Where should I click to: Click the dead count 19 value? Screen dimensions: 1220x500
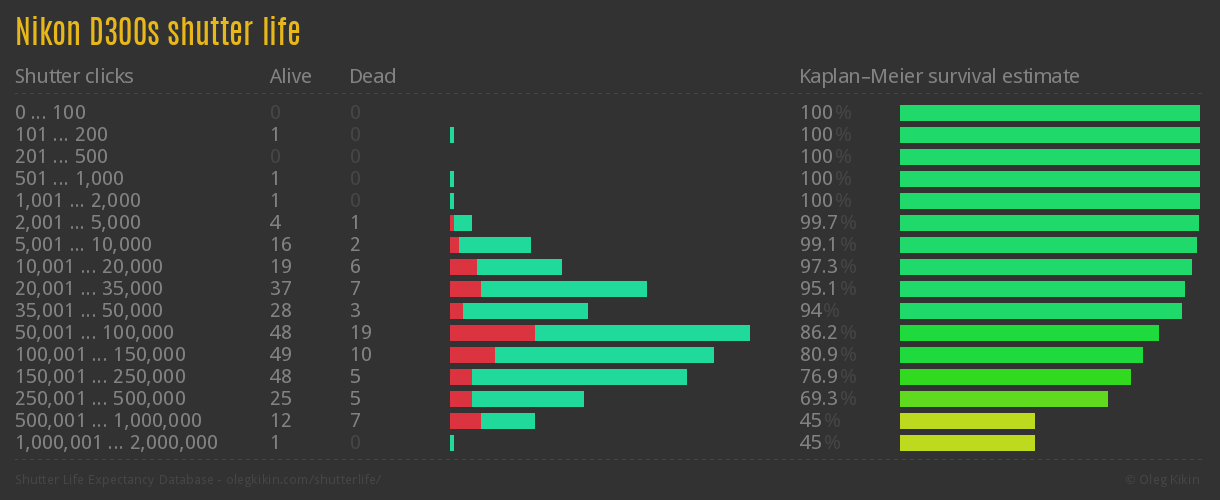[x=360, y=332]
